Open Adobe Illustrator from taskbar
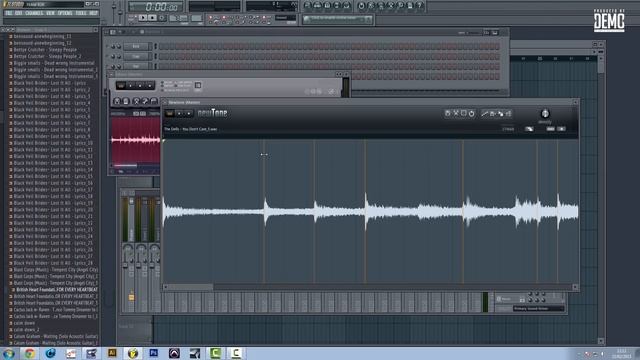This screenshot has width=640, height=360. click(112, 353)
